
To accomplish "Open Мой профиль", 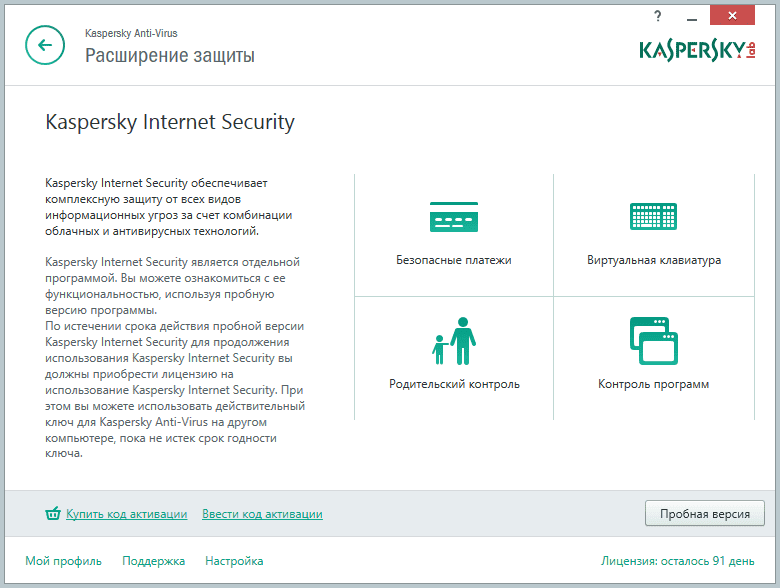I will tap(63, 561).
